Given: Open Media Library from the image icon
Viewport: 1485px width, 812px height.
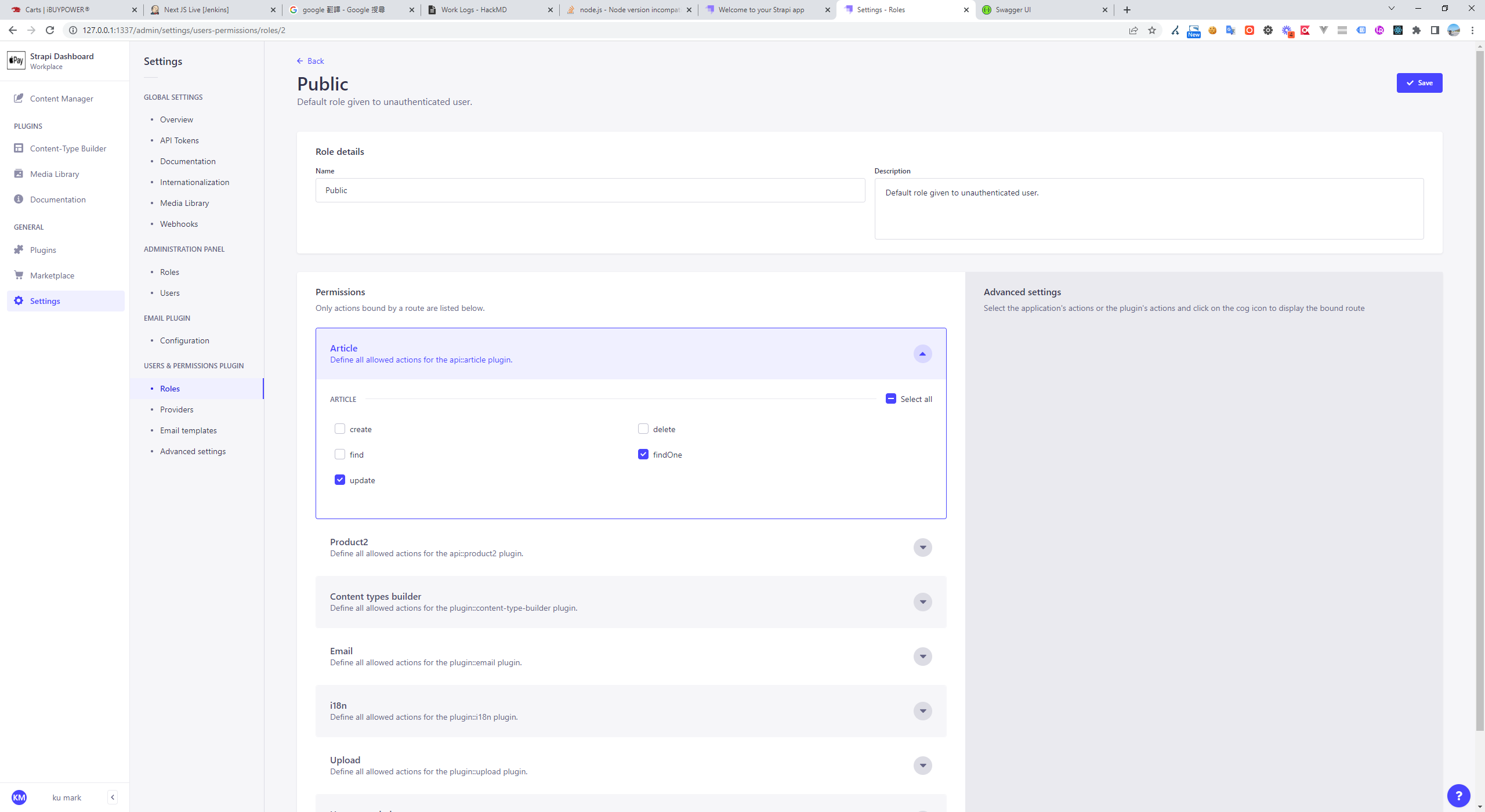Looking at the screenshot, I should coord(19,174).
